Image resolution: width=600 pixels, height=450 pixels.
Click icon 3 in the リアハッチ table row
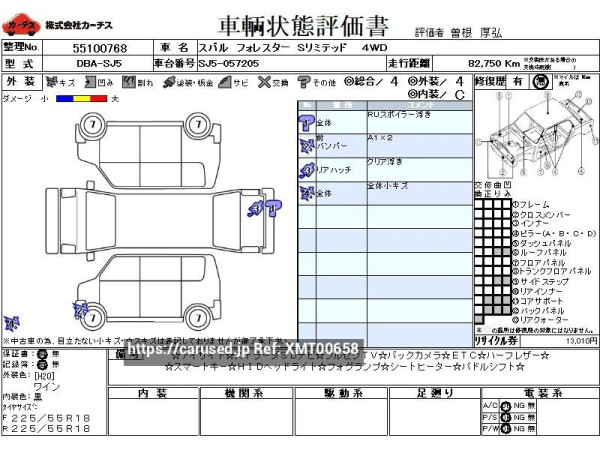[x=307, y=170]
